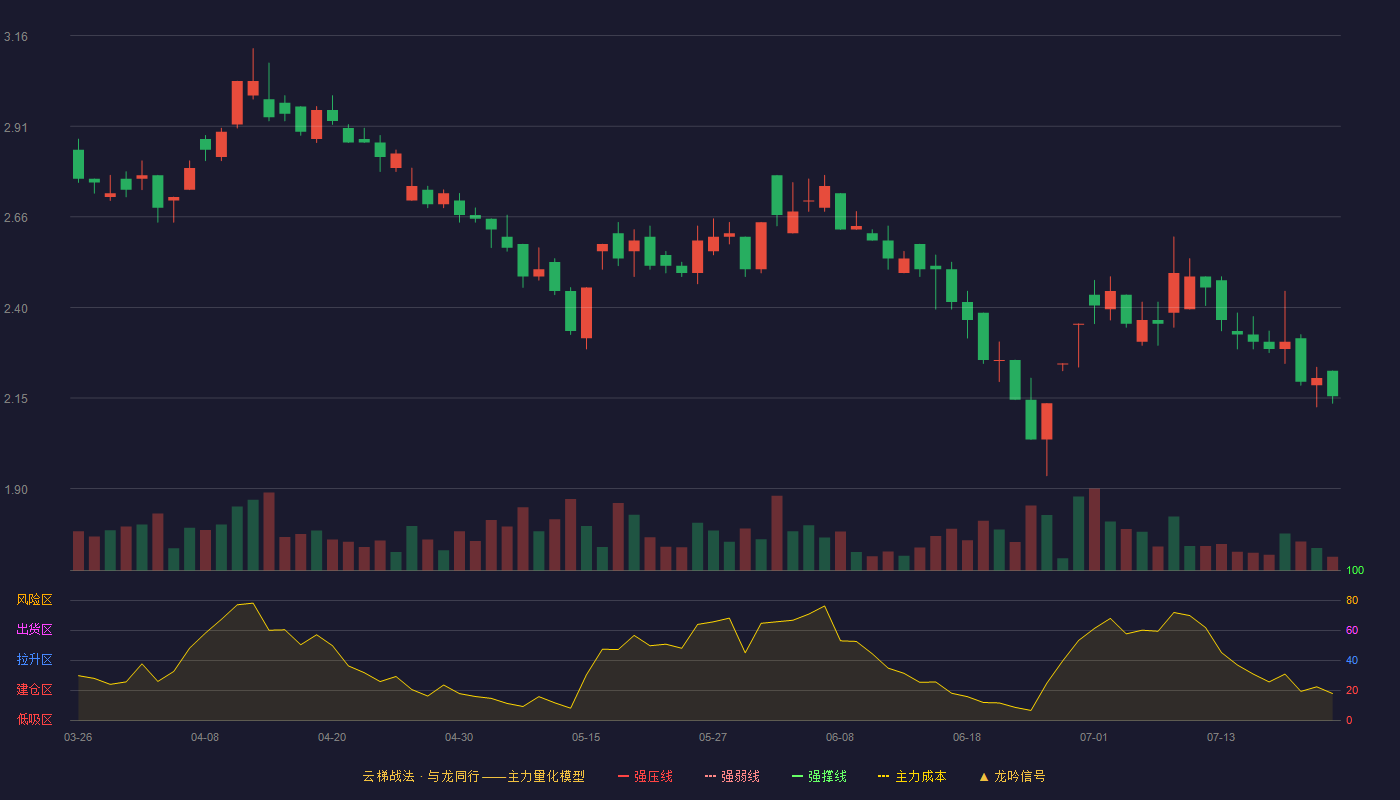Viewport: 1400px width, 800px height.
Task: Click the red 20 indicator axis value
Action: pyautogui.click(x=1352, y=690)
